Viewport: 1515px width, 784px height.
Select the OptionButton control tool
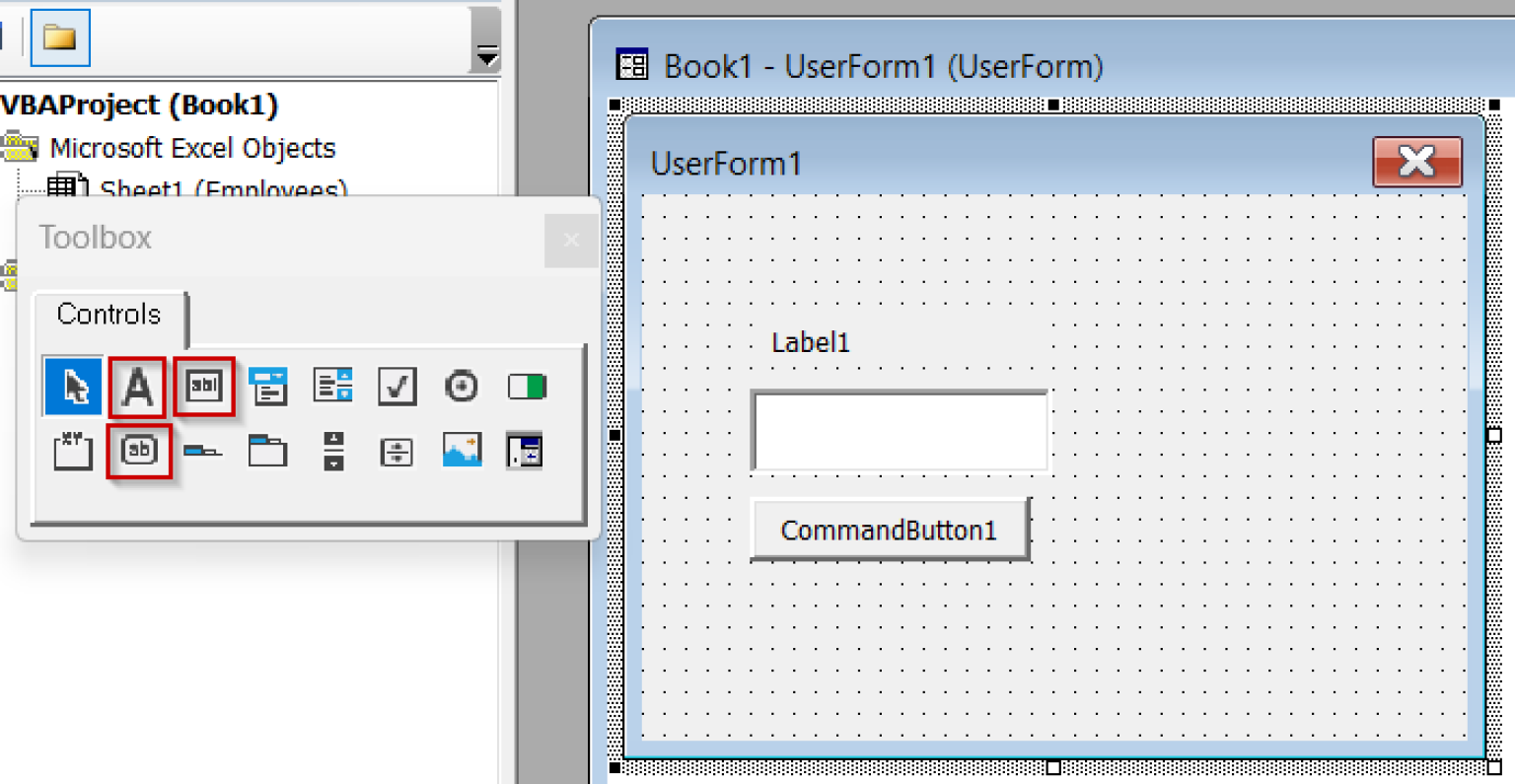coord(461,387)
